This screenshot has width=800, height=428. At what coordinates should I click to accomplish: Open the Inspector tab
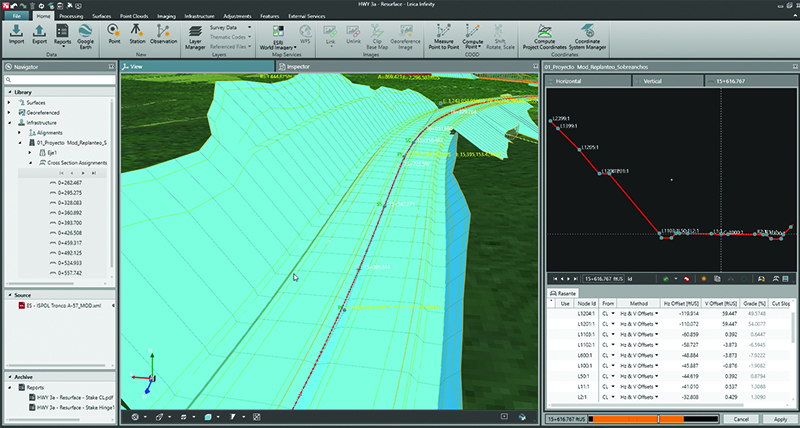tap(297, 66)
